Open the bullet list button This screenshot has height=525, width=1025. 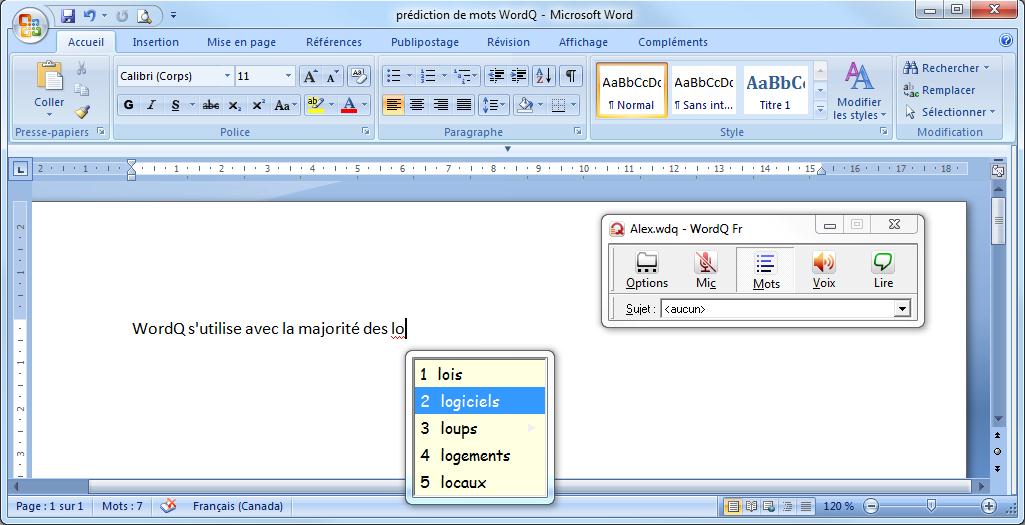(x=394, y=76)
